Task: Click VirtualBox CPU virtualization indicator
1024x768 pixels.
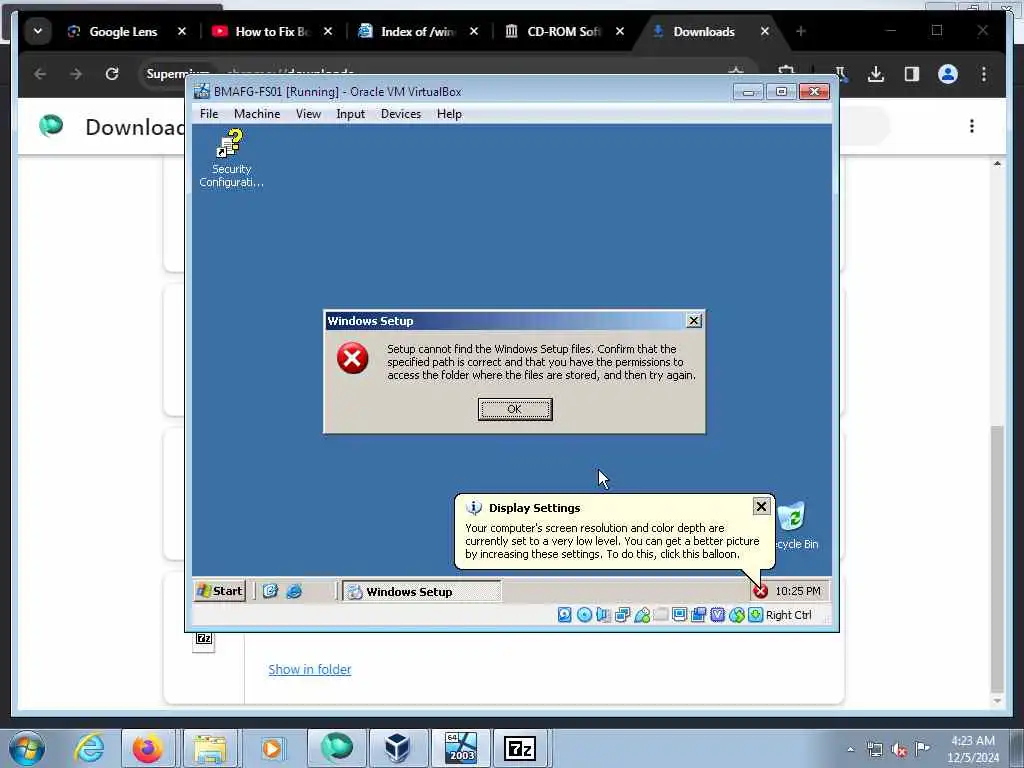Action: (718, 615)
